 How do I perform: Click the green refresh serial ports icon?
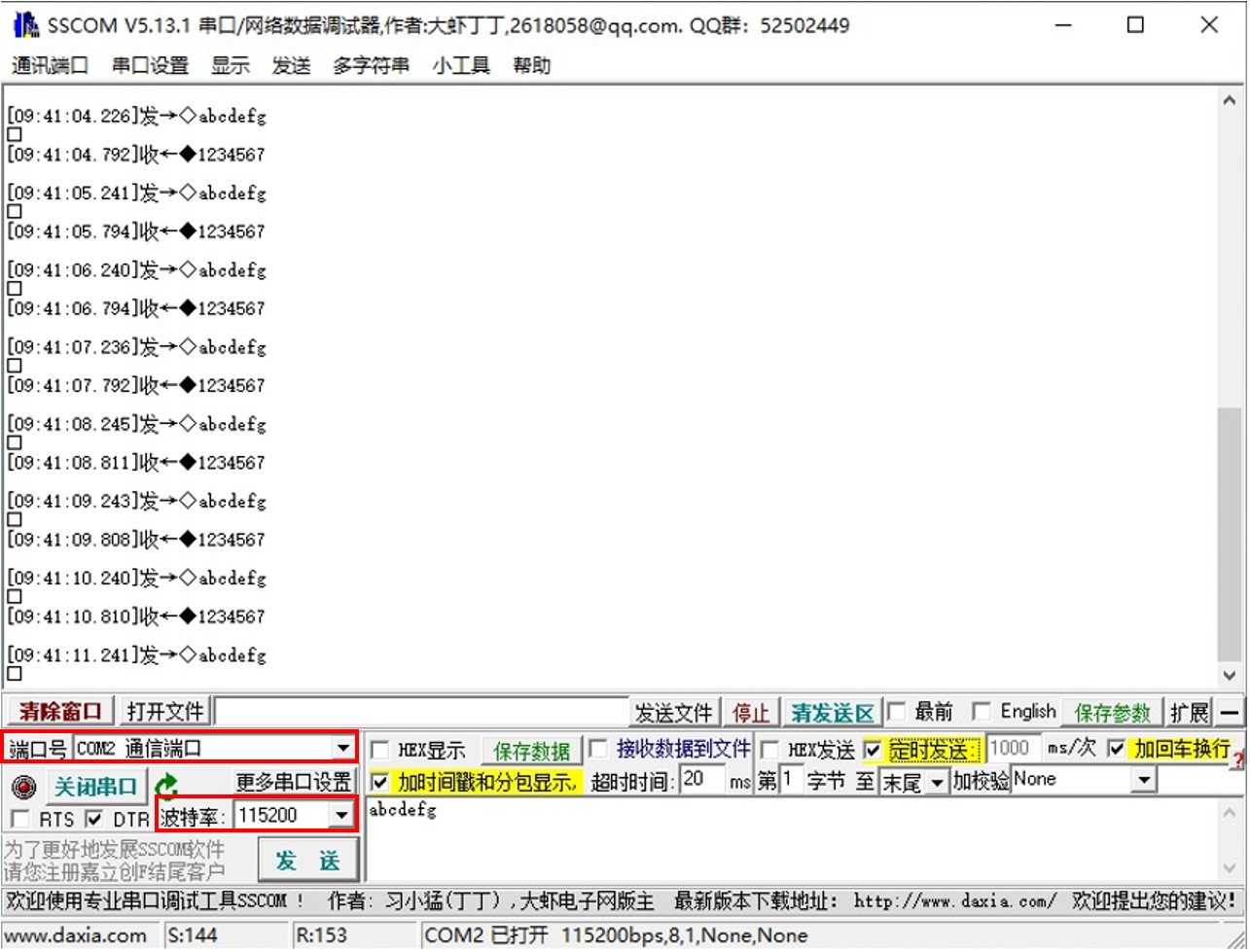coord(168,784)
